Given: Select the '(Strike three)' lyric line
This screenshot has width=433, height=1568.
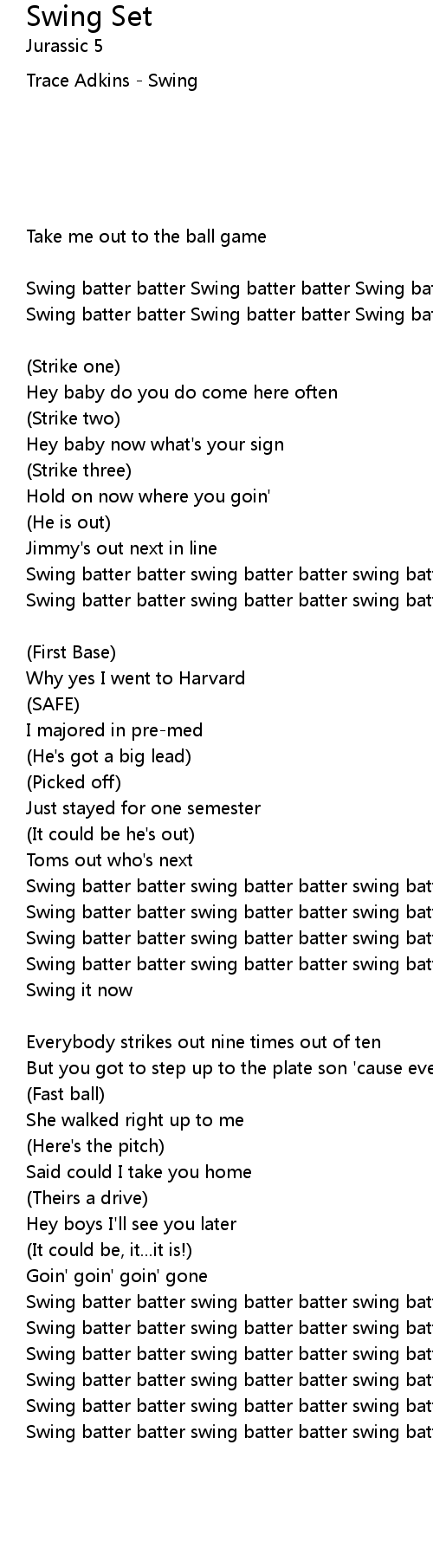Looking at the screenshot, I should [x=79, y=470].
